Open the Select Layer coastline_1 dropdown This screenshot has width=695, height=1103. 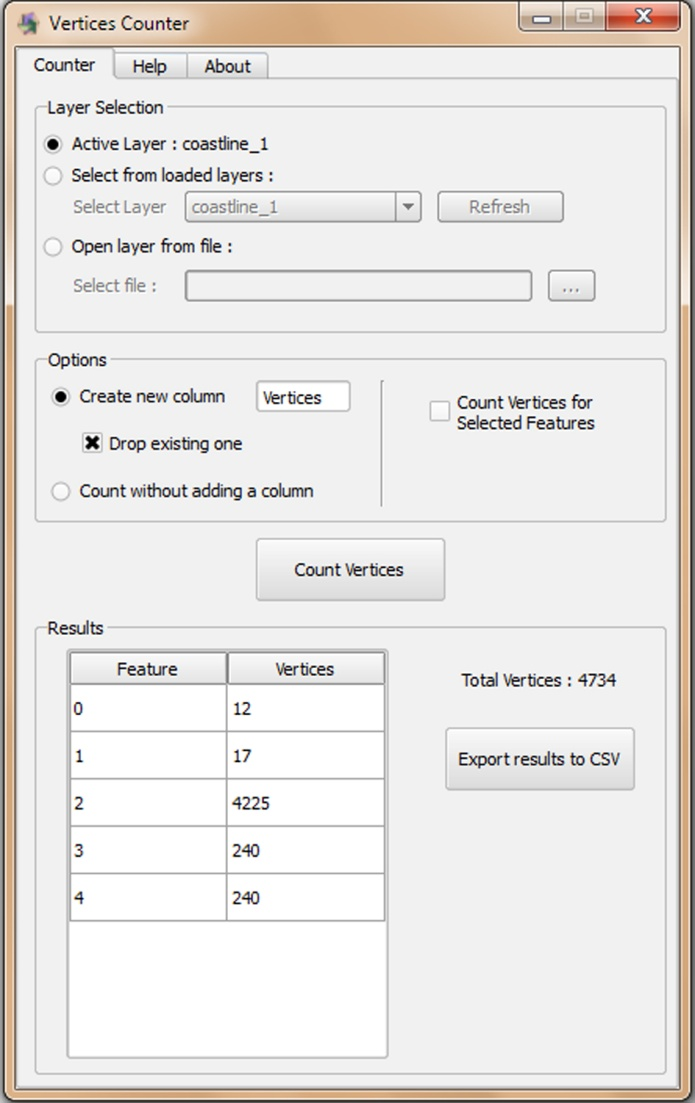click(x=303, y=207)
